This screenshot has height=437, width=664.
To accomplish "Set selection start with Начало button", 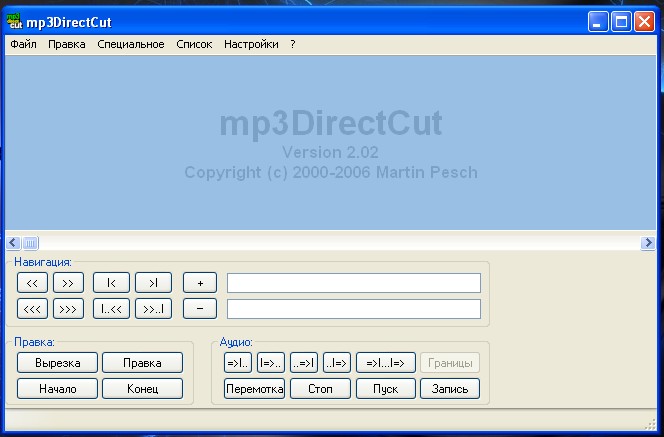I will tap(58, 389).
